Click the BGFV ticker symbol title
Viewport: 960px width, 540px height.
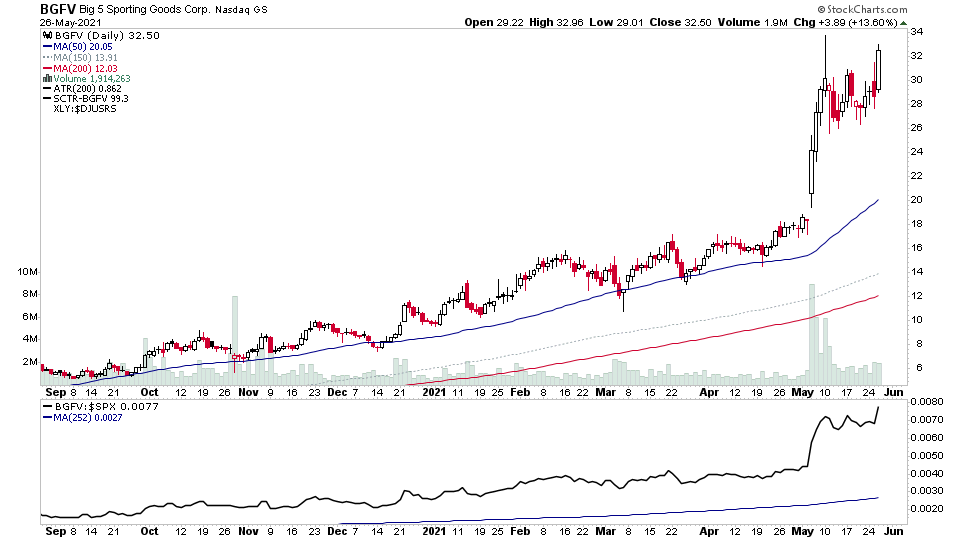pos(58,9)
